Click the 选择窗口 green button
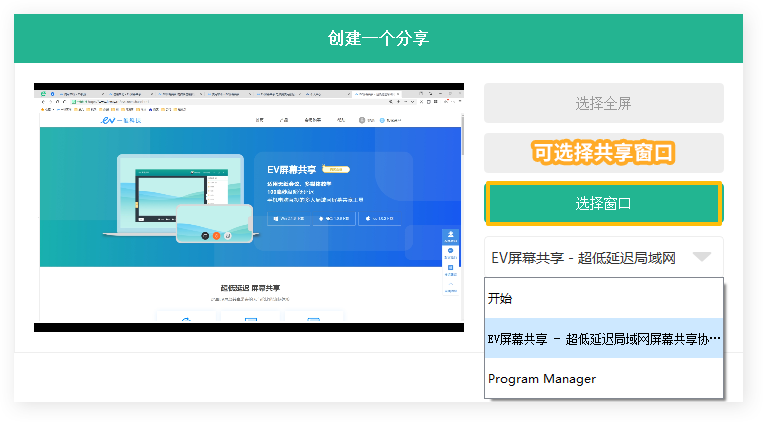The image size is (763, 422). tap(603, 203)
